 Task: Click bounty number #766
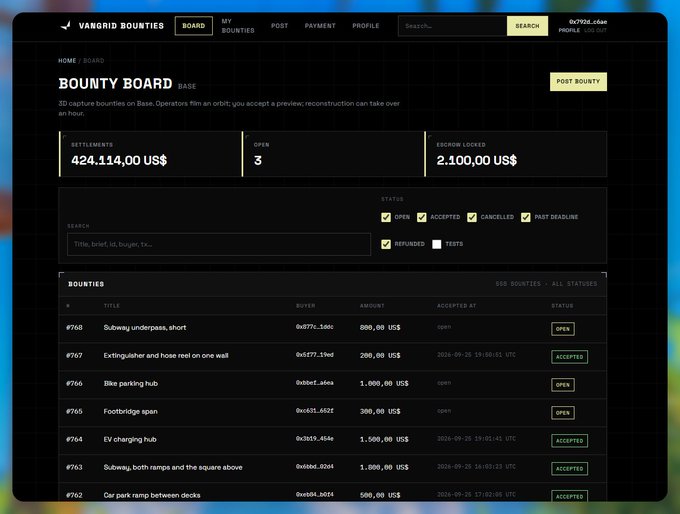(74, 383)
